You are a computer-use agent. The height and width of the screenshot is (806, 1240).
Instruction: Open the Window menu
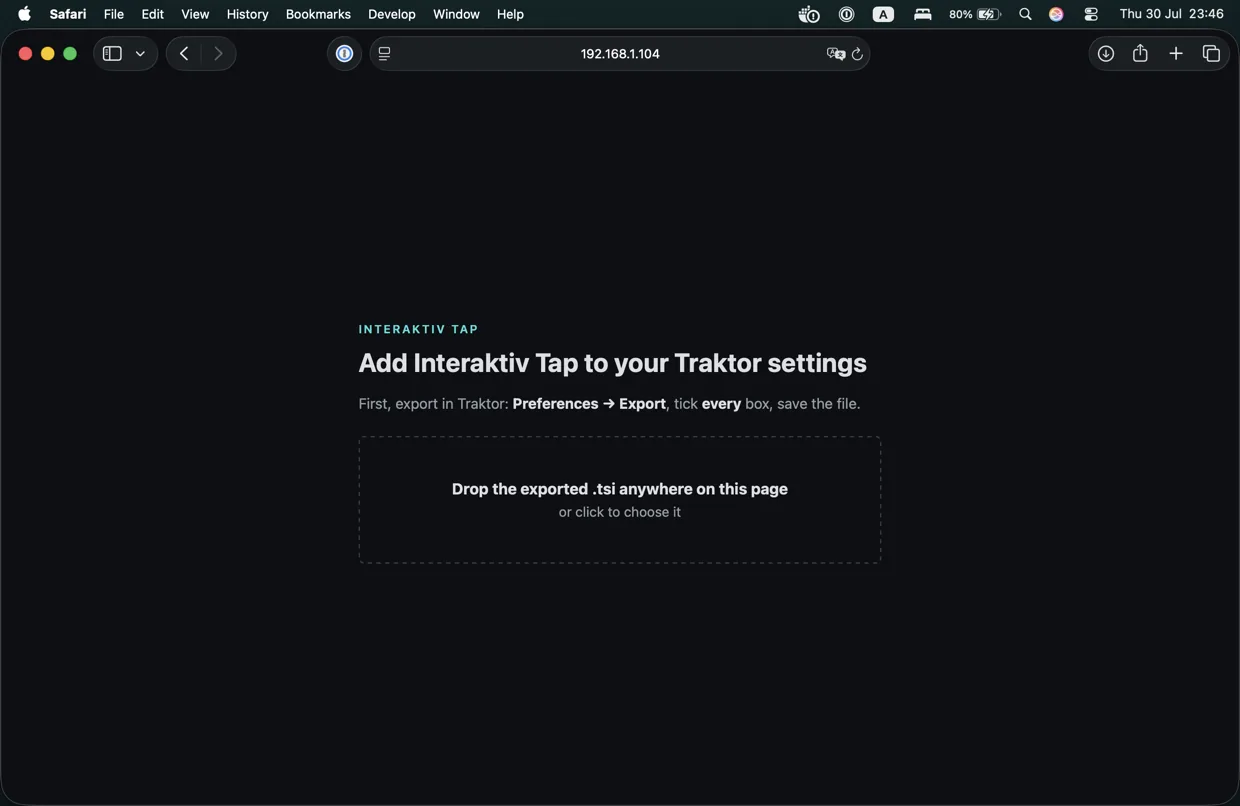click(x=456, y=14)
